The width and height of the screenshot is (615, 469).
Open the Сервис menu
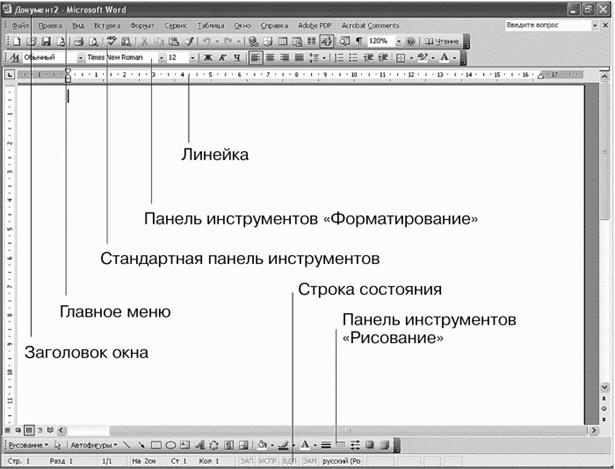click(x=176, y=26)
